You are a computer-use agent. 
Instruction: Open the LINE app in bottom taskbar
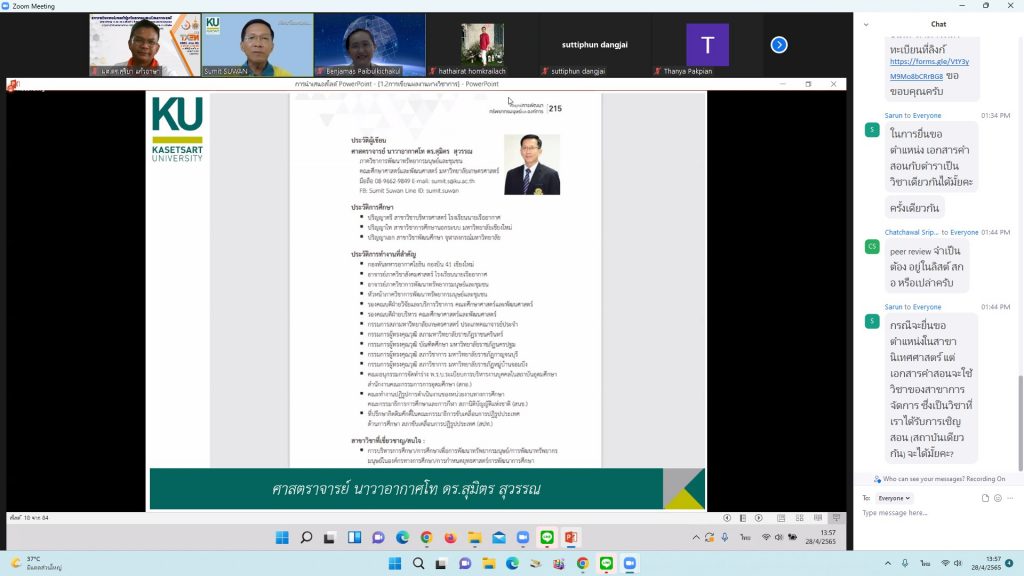pyautogui.click(x=606, y=563)
